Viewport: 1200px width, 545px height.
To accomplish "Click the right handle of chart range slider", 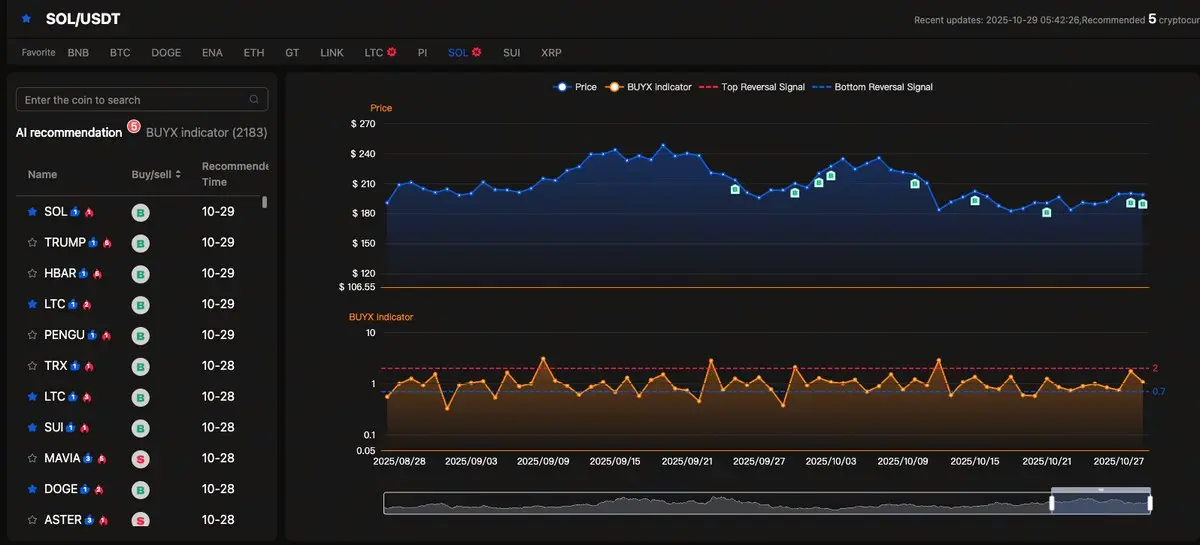I will (x=1150, y=503).
